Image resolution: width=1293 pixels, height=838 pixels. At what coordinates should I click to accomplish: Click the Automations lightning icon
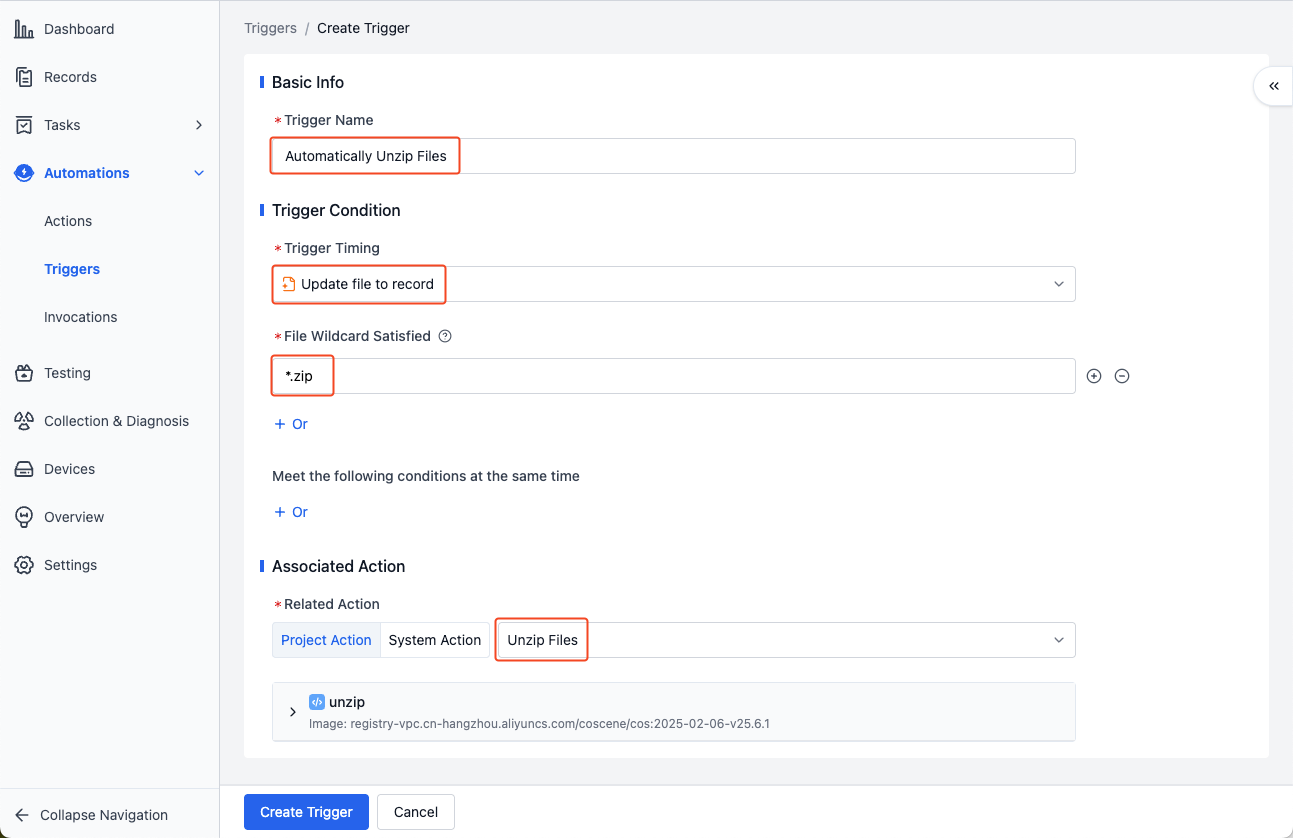[x=24, y=173]
